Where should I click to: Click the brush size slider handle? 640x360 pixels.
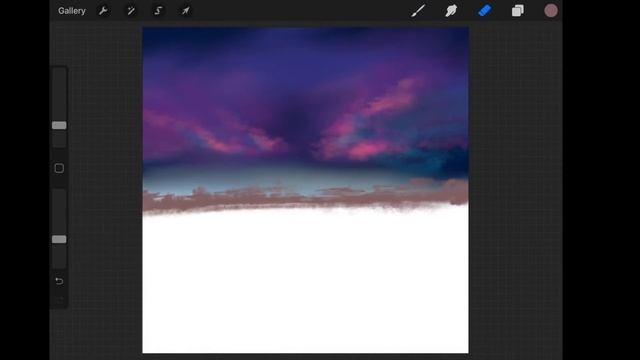(59, 125)
